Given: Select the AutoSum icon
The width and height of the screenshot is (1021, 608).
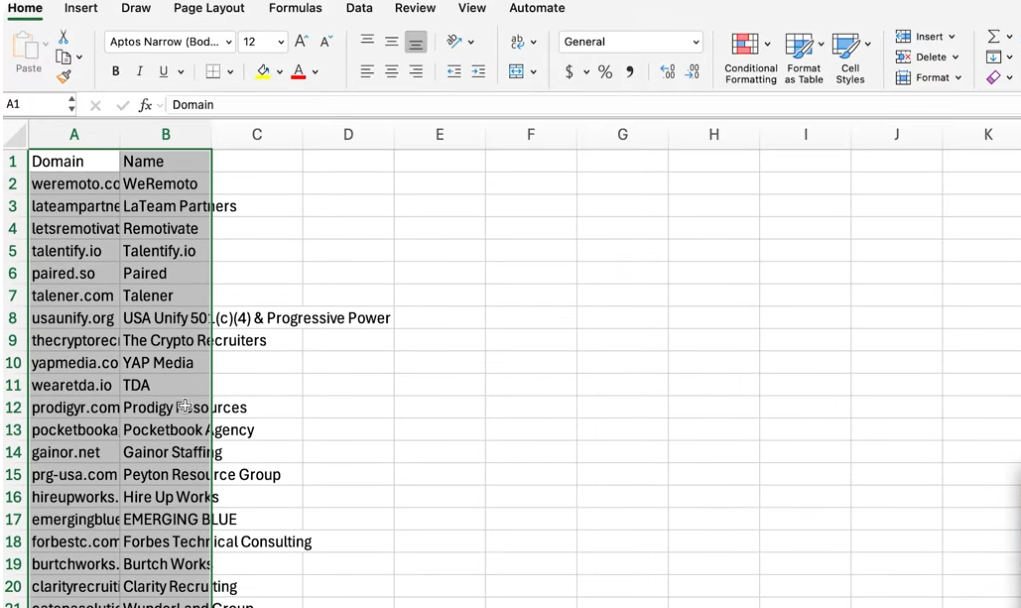Looking at the screenshot, I should pos(990,36).
